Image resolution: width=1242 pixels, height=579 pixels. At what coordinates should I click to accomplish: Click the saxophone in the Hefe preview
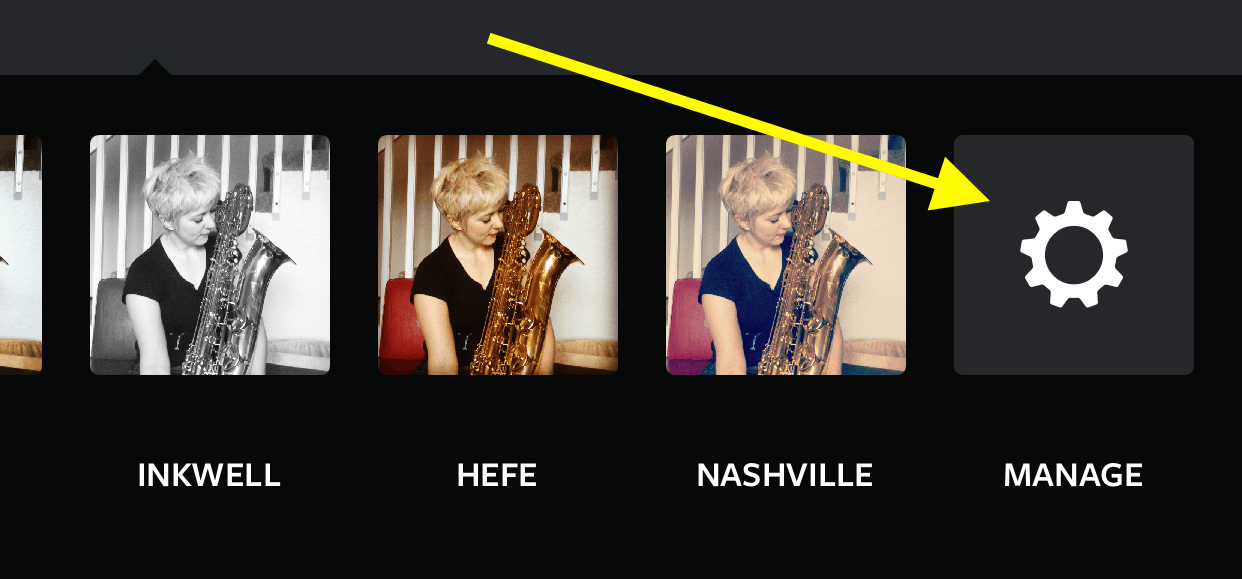point(528,290)
